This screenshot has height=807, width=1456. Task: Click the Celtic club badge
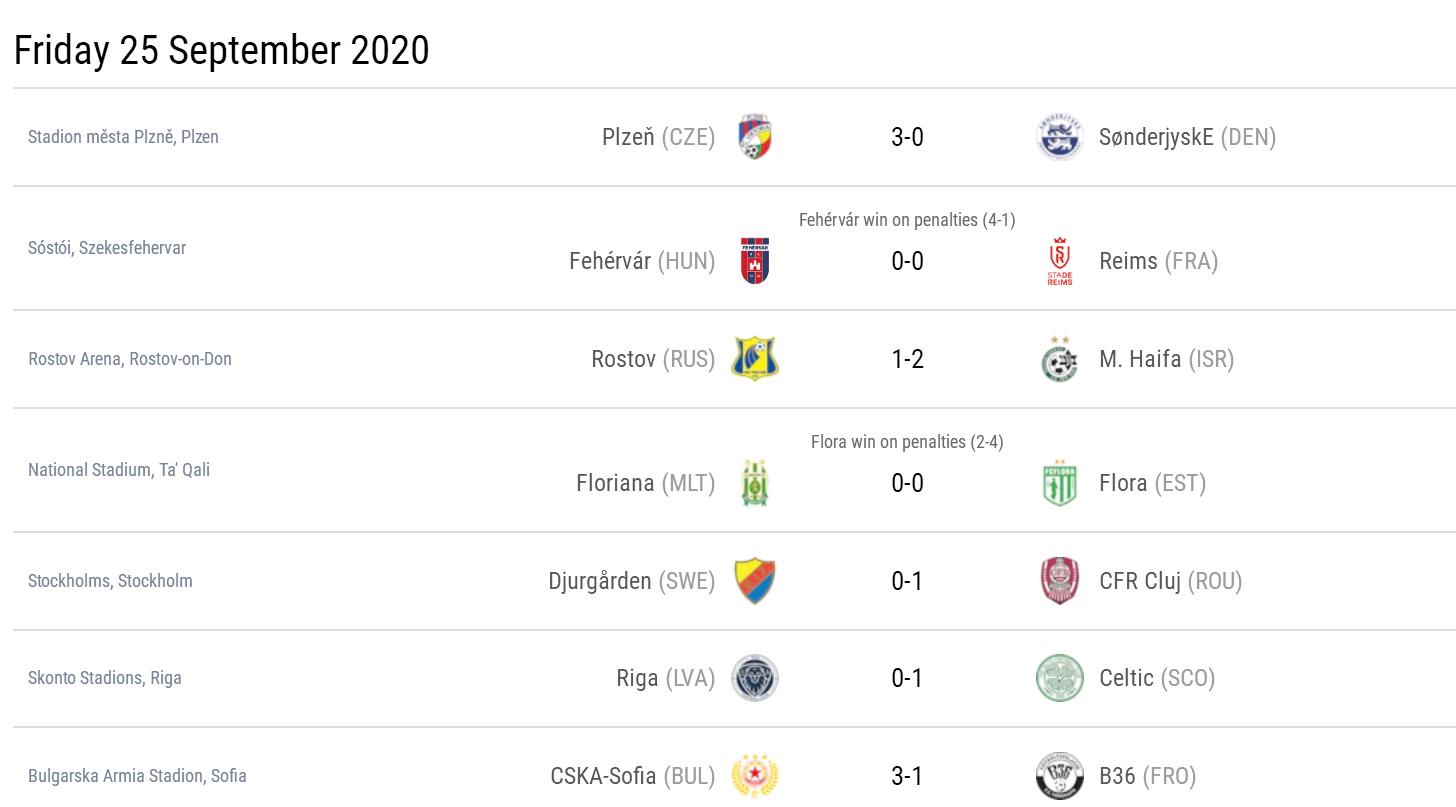click(x=1059, y=678)
